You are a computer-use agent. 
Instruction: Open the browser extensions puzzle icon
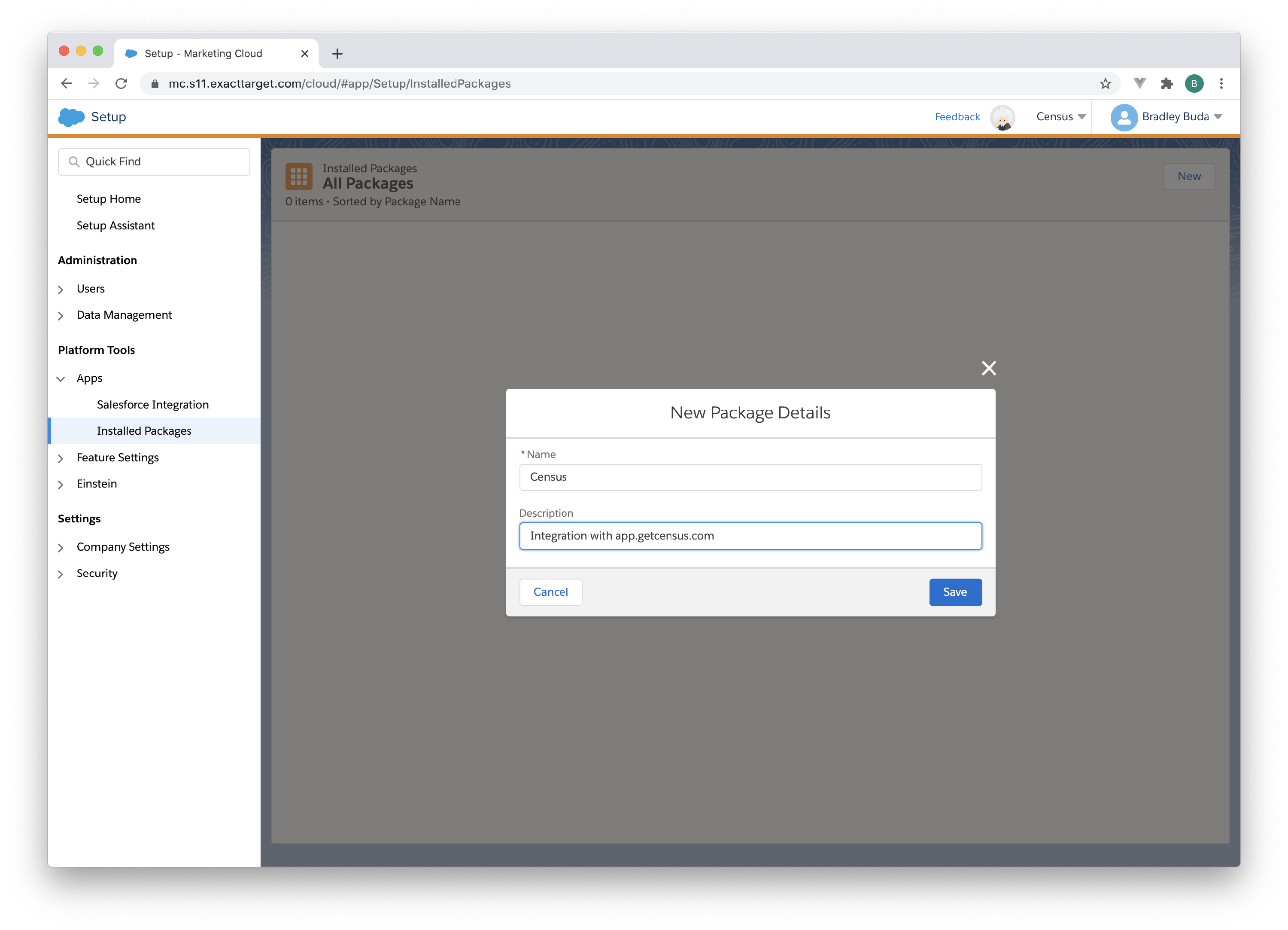1166,84
